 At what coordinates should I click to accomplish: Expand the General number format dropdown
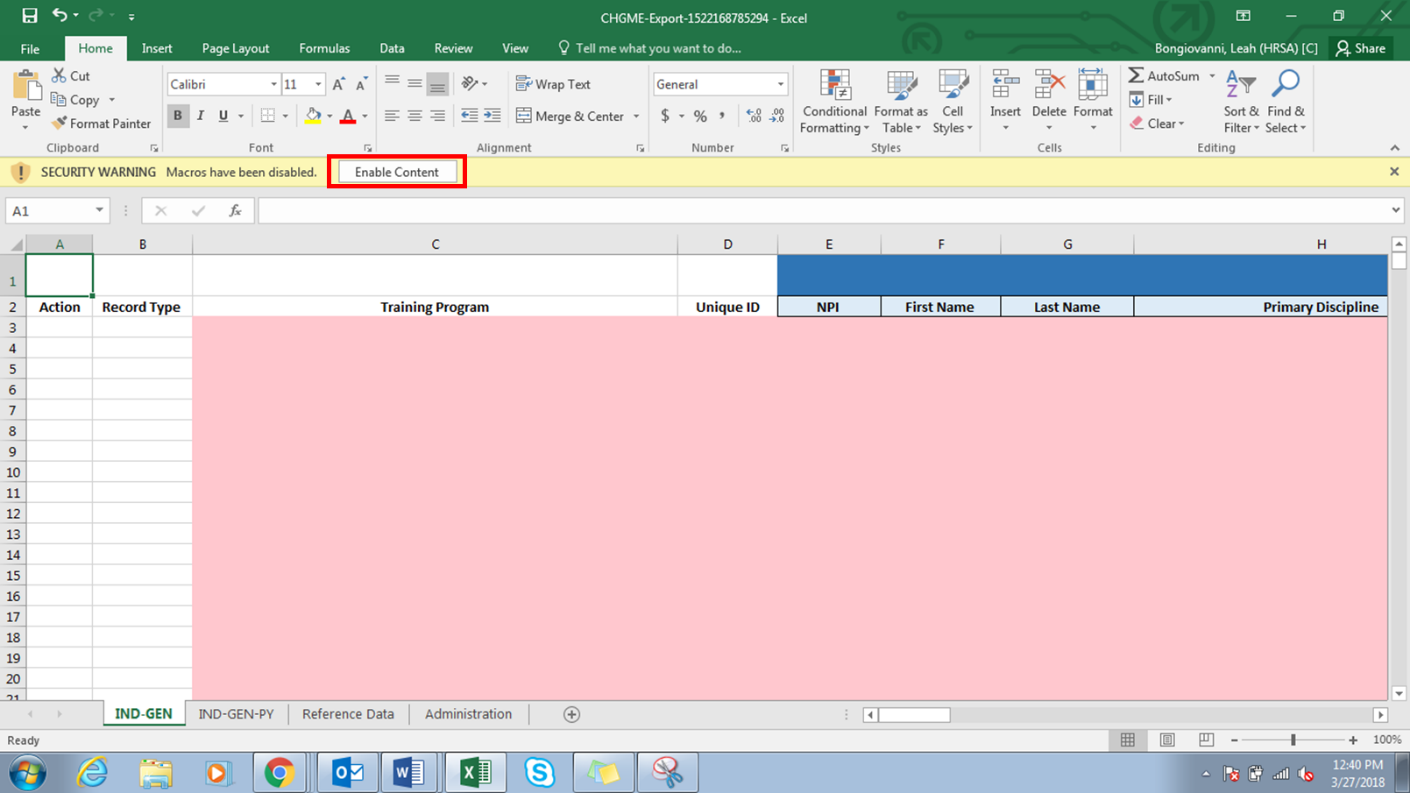(780, 85)
